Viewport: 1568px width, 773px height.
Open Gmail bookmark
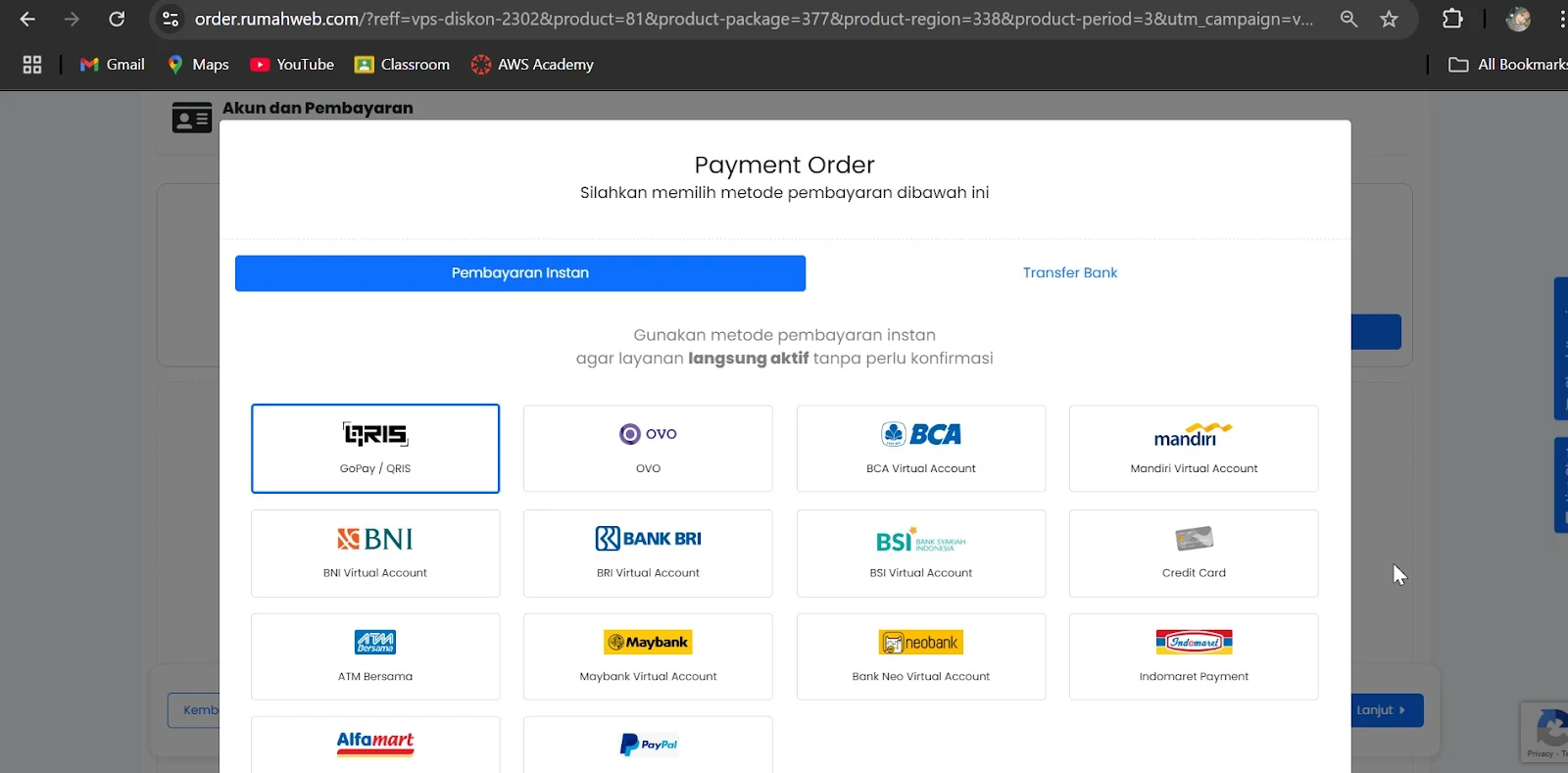point(113,65)
